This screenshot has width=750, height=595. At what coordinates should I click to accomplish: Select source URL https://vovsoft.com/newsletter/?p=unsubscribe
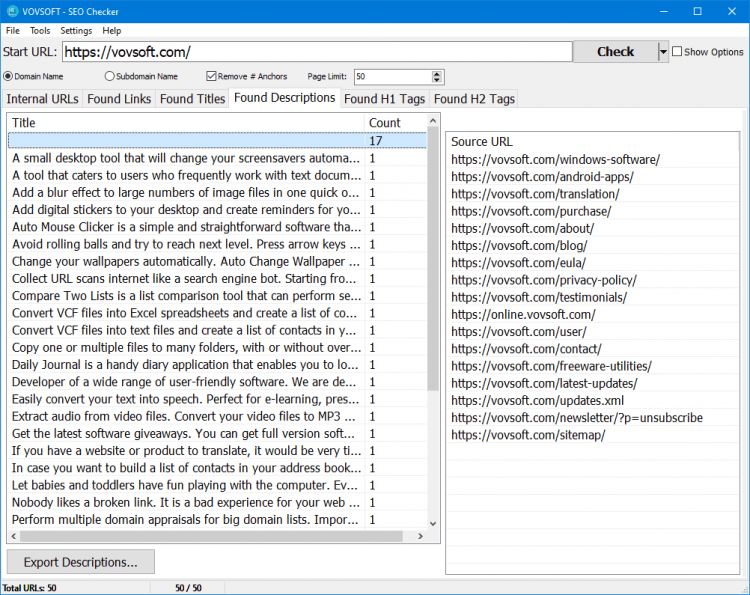click(592, 418)
